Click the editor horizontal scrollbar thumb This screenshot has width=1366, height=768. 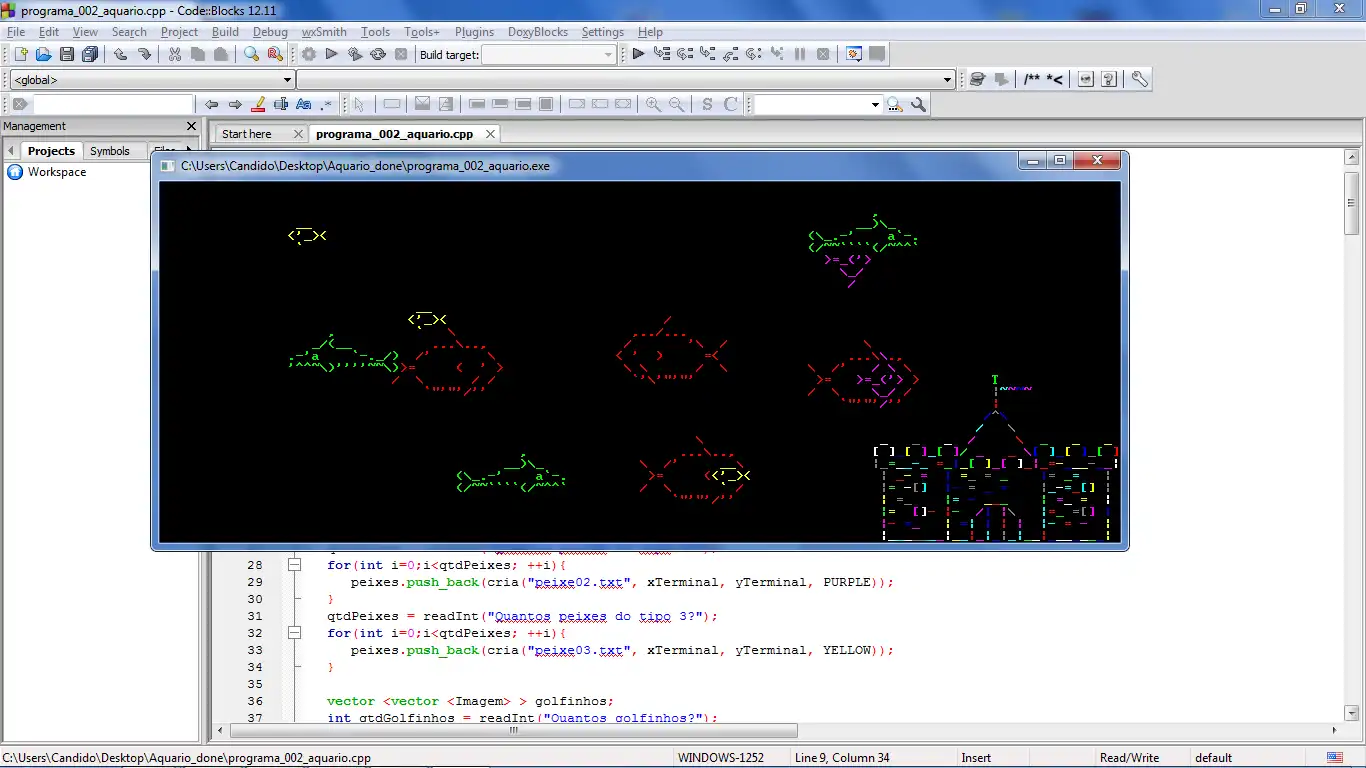tap(514, 730)
